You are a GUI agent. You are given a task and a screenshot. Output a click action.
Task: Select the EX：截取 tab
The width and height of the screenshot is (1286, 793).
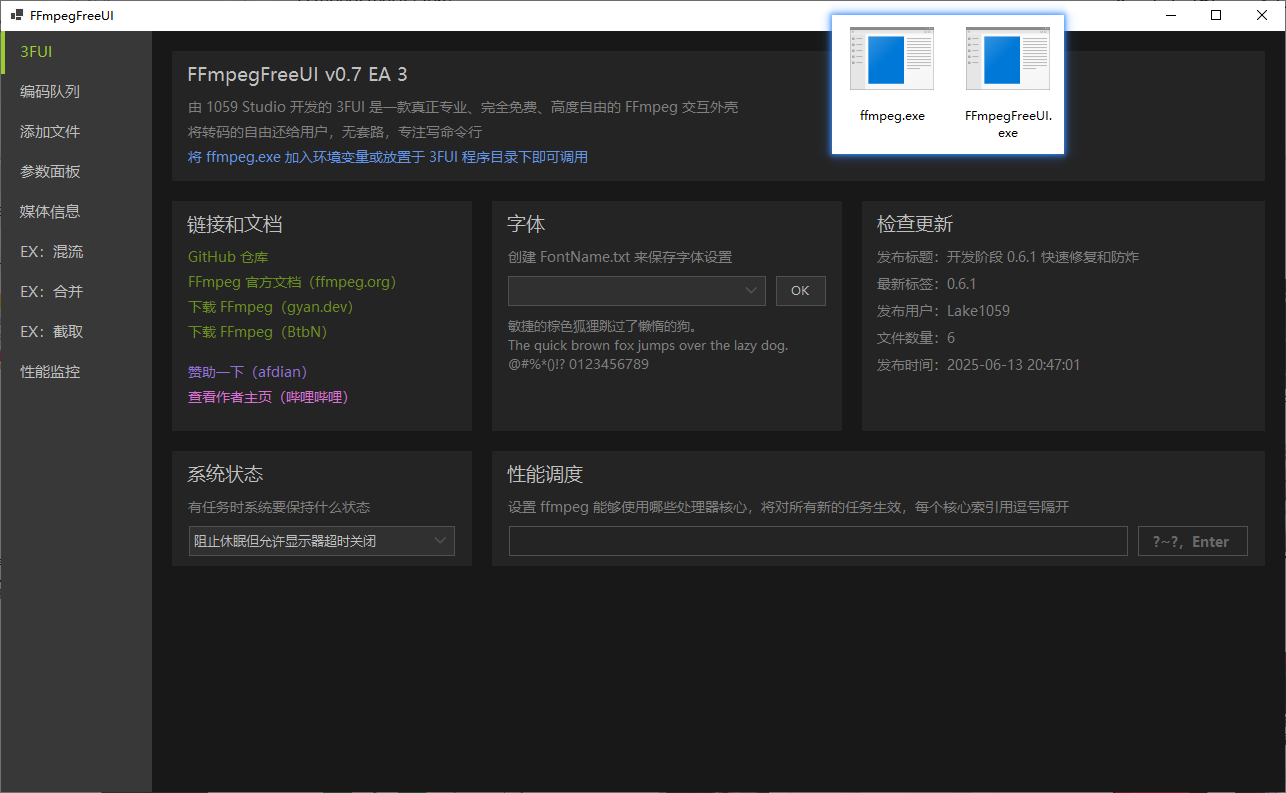(x=76, y=332)
